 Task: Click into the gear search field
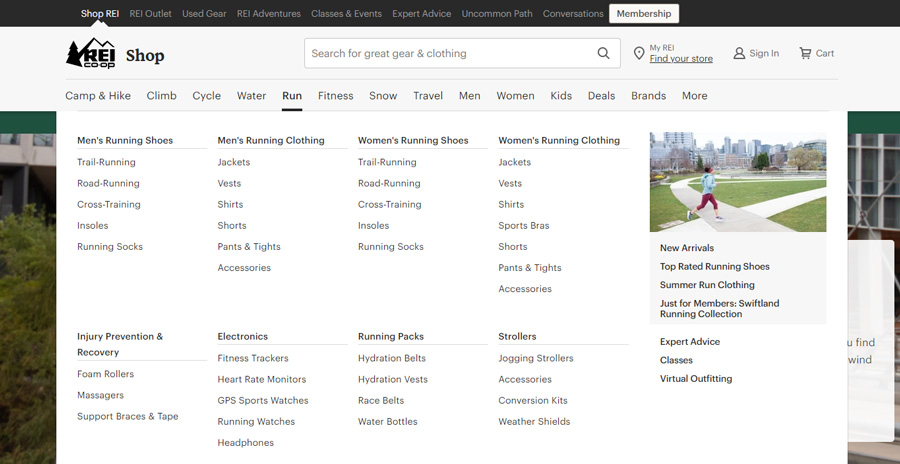pos(451,53)
